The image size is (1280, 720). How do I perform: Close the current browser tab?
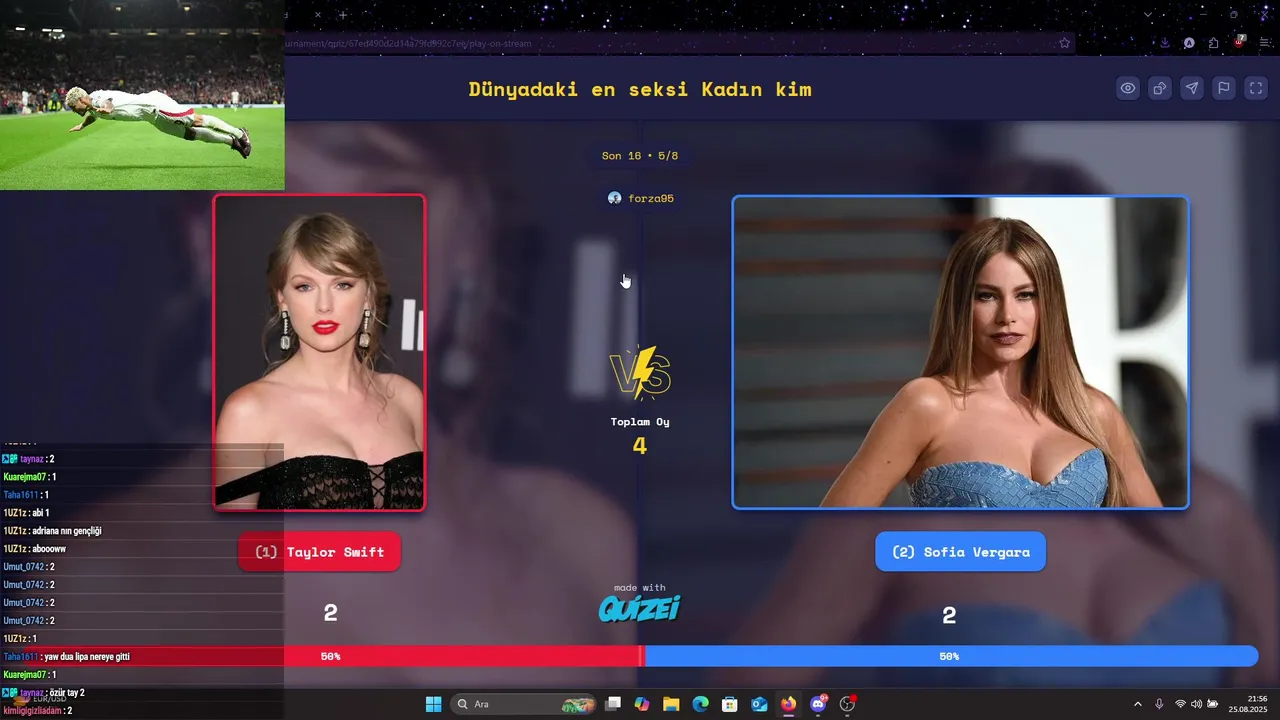[x=318, y=15]
